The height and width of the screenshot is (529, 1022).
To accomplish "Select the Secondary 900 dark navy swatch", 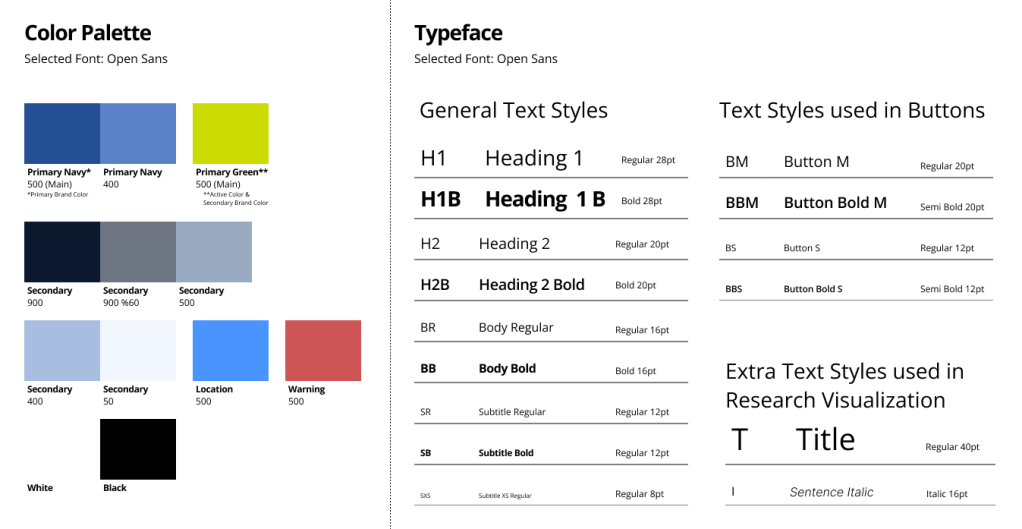I will pyautogui.click(x=62, y=252).
